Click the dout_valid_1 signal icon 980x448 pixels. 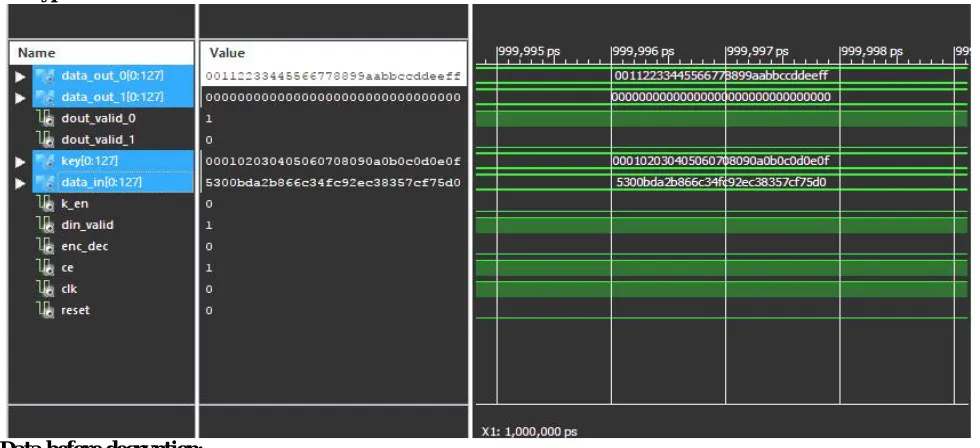(x=46, y=140)
